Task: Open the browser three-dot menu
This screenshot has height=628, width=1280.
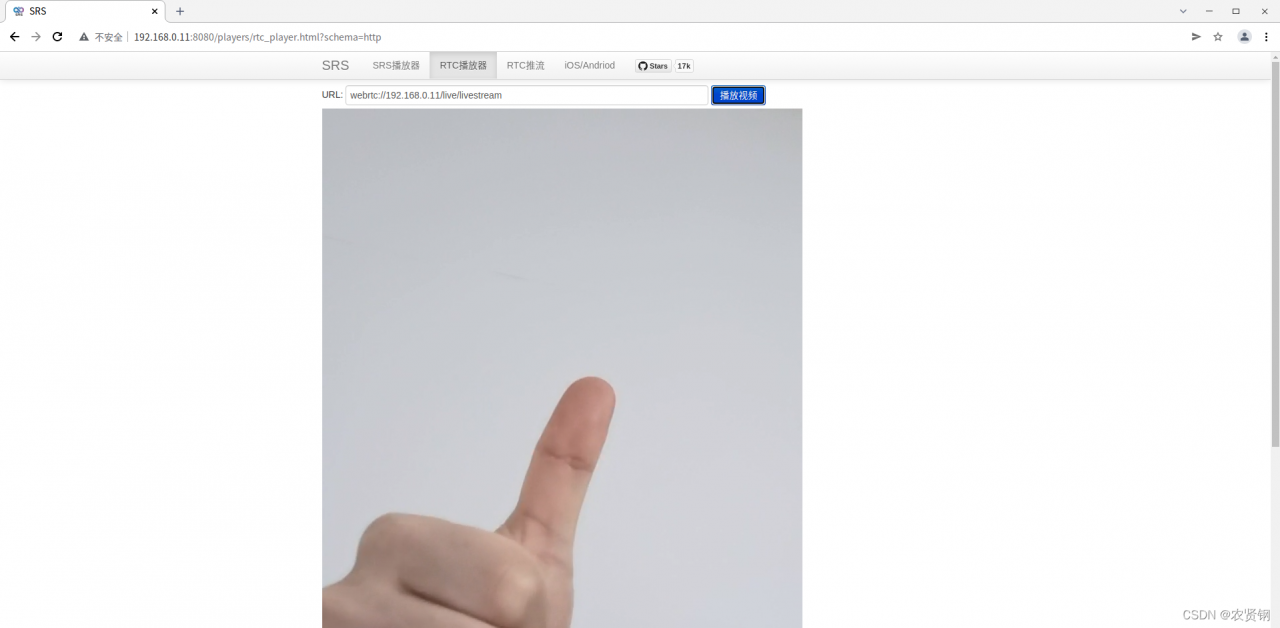Action: [x=1266, y=37]
